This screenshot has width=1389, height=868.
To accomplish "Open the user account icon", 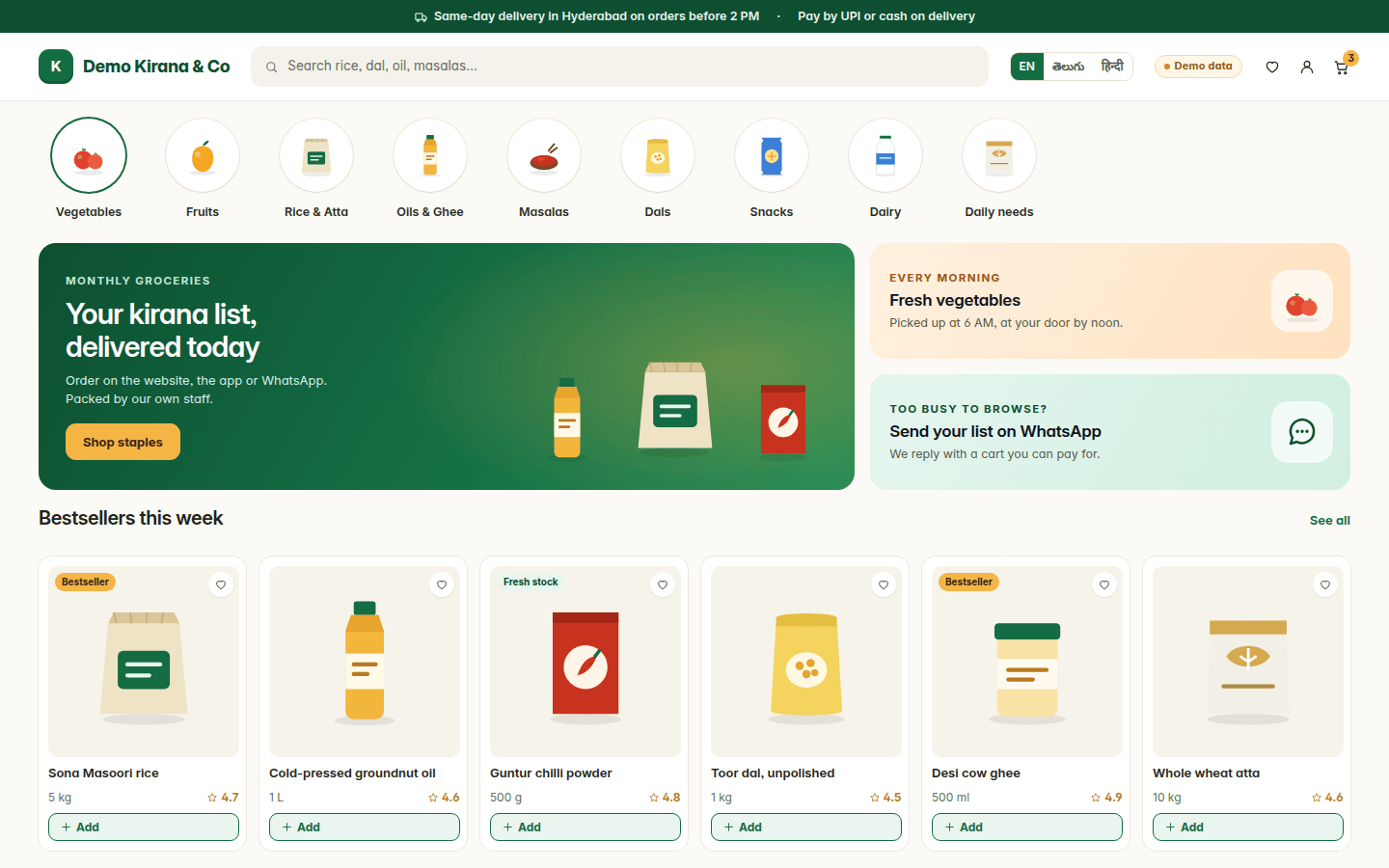I will (x=1307, y=67).
